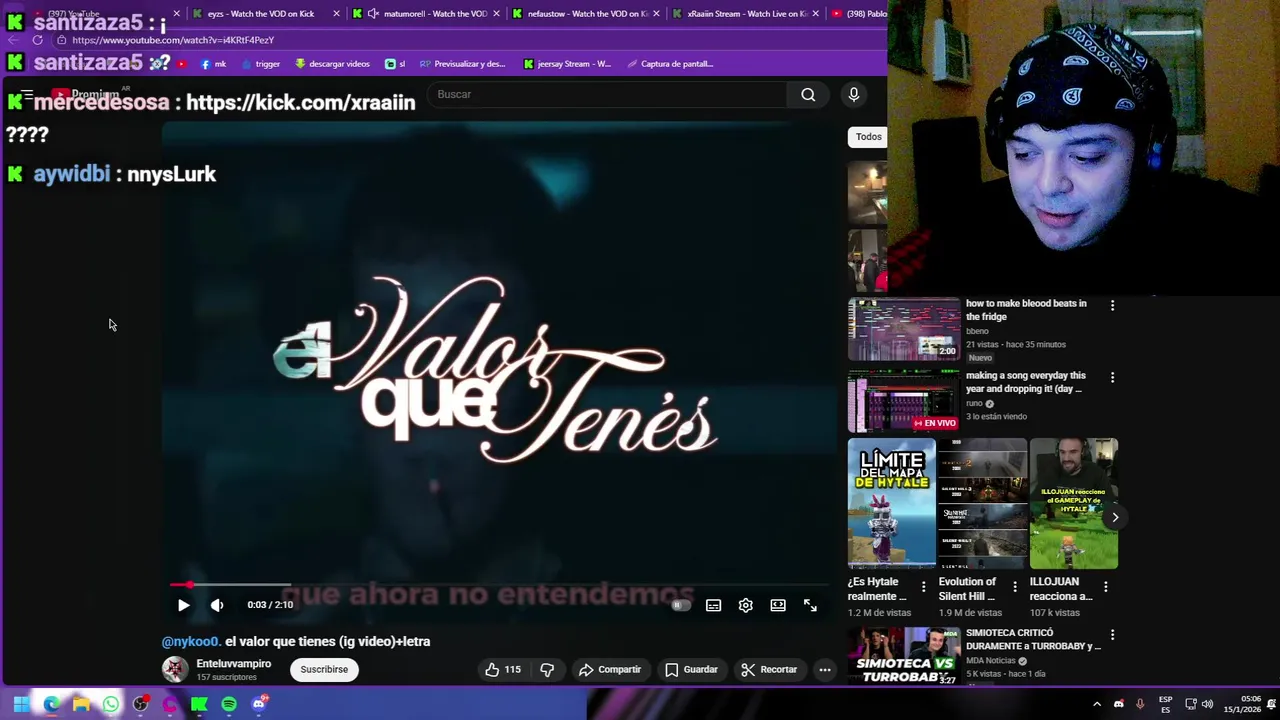Open the 'trigger' bookmark
Viewport: 1280px width, 720px height.
click(x=260, y=64)
